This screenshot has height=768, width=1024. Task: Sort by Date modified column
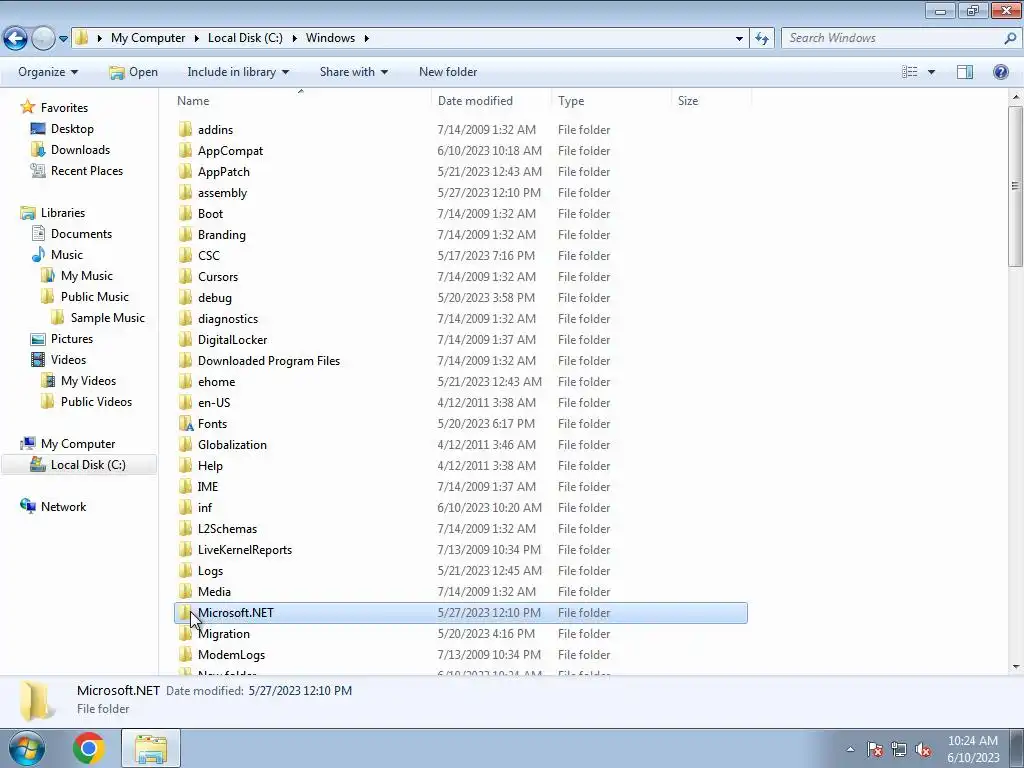(x=475, y=101)
